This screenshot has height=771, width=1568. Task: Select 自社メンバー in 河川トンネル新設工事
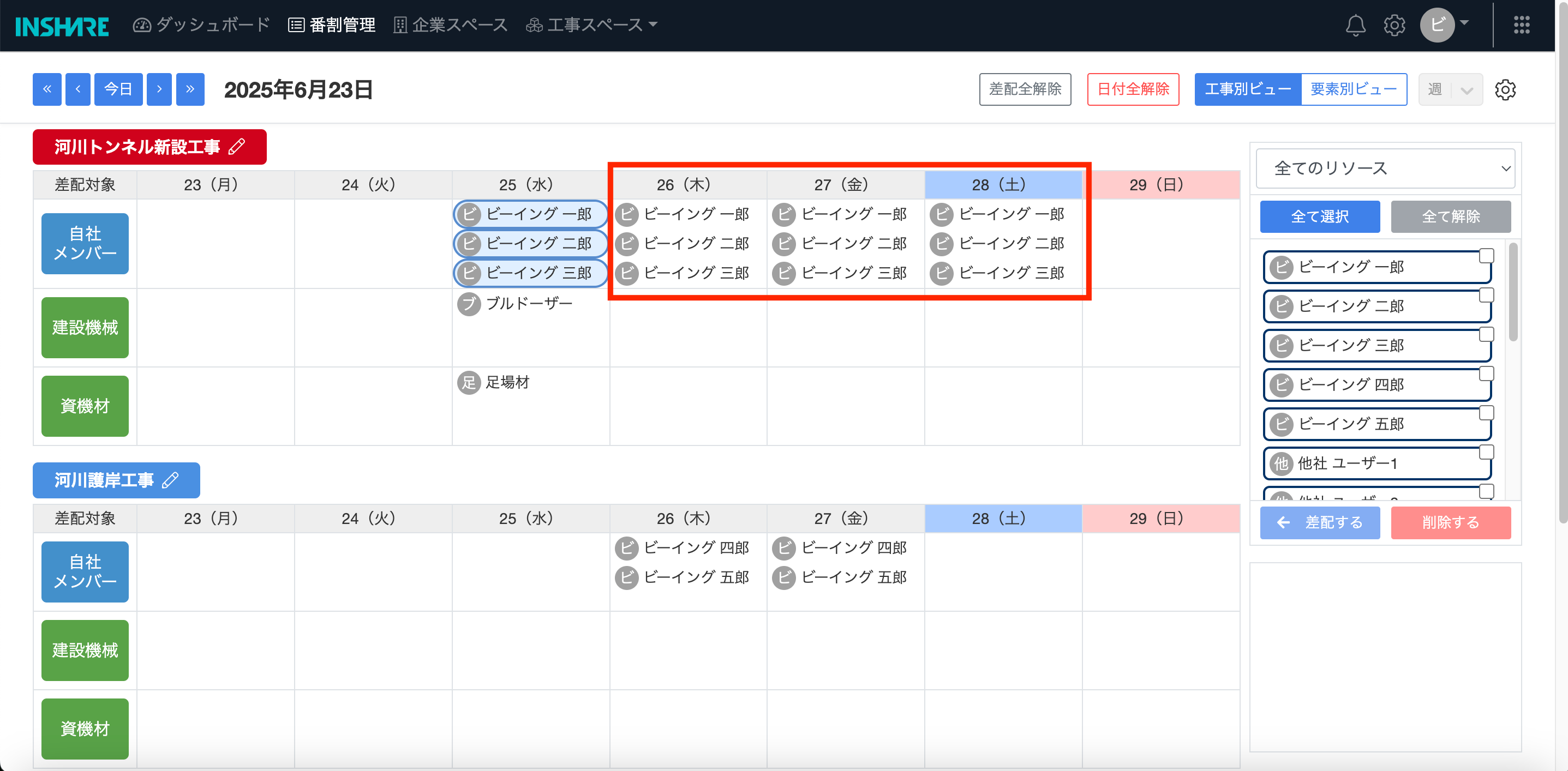85,243
